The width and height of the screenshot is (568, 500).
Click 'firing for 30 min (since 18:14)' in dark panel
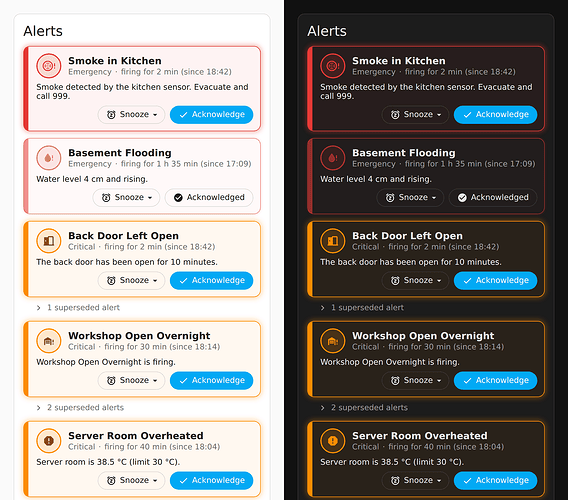tap(446, 347)
